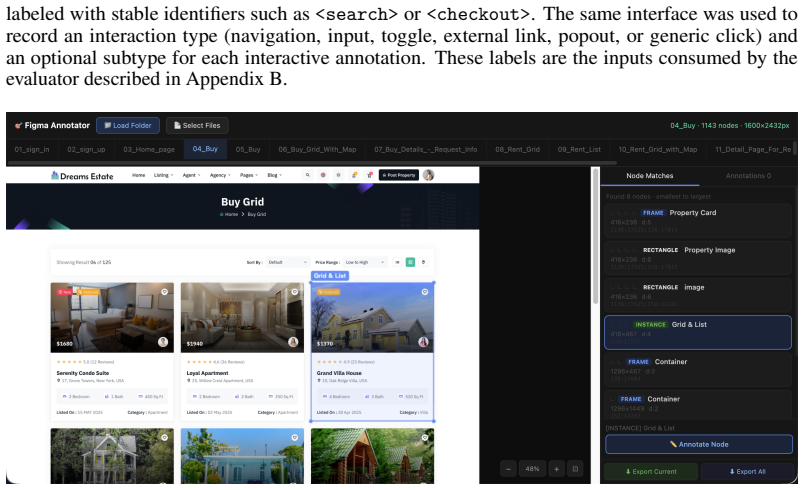Image resolution: width=804 pixels, height=490 pixels.
Task: Click the Annotate Node button
Action: pos(699,444)
